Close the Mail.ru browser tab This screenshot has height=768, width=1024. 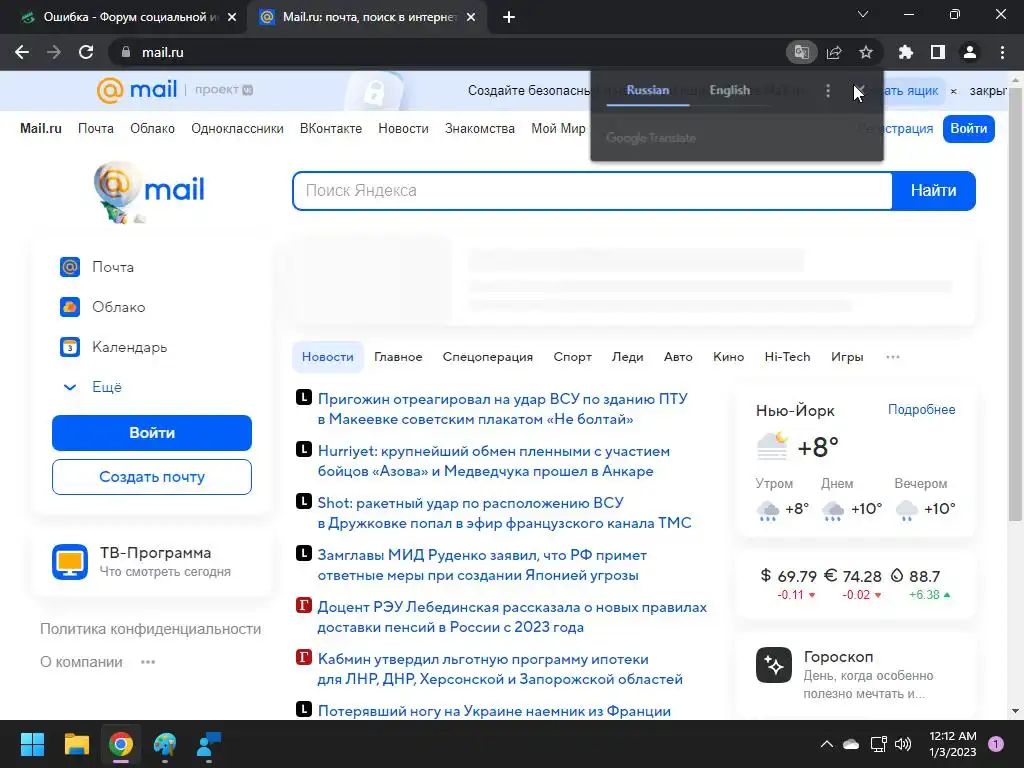pyautogui.click(x=471, y=17)
